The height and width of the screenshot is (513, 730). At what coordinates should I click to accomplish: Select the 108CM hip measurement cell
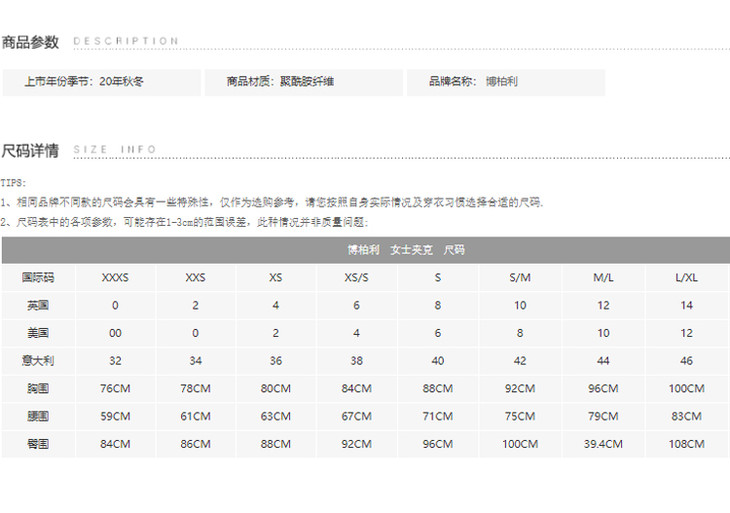point(686,443)
